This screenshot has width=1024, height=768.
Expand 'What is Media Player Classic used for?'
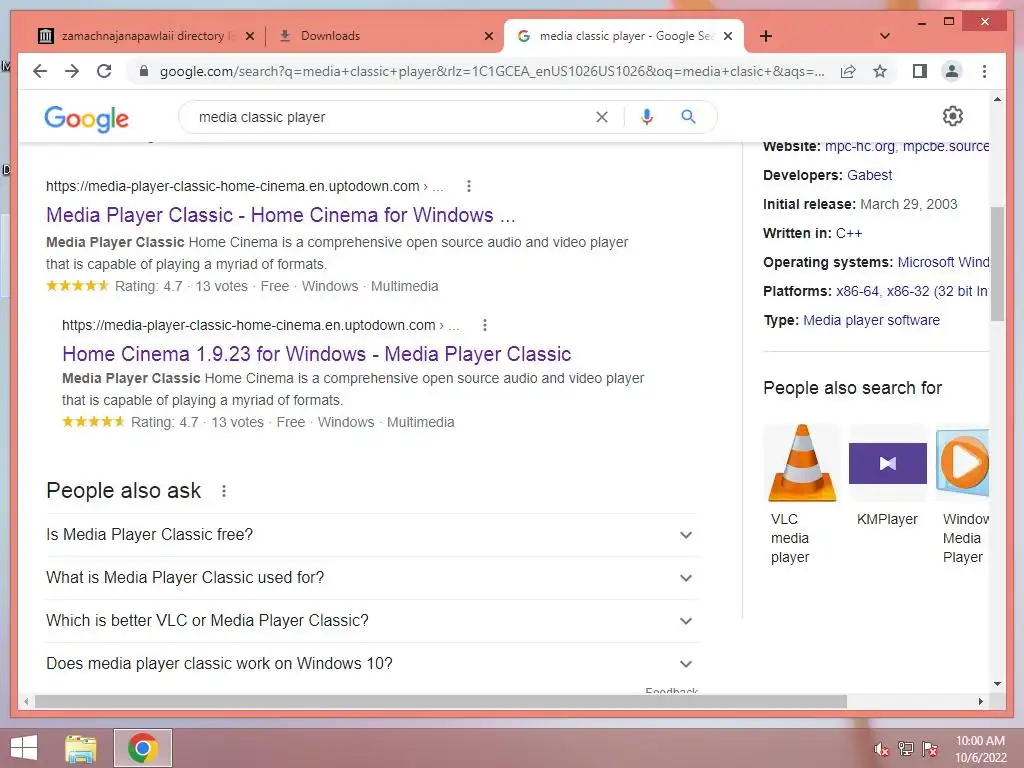(372, 578)
